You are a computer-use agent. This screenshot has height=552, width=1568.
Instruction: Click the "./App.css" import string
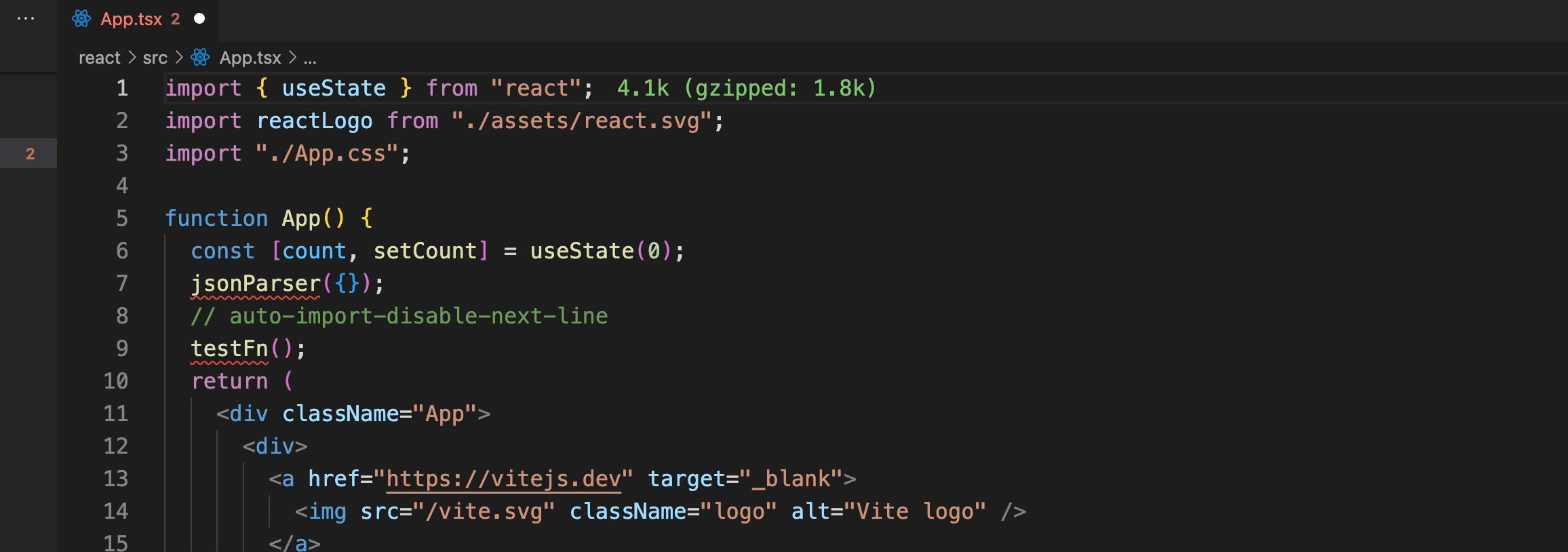[326, 154]
